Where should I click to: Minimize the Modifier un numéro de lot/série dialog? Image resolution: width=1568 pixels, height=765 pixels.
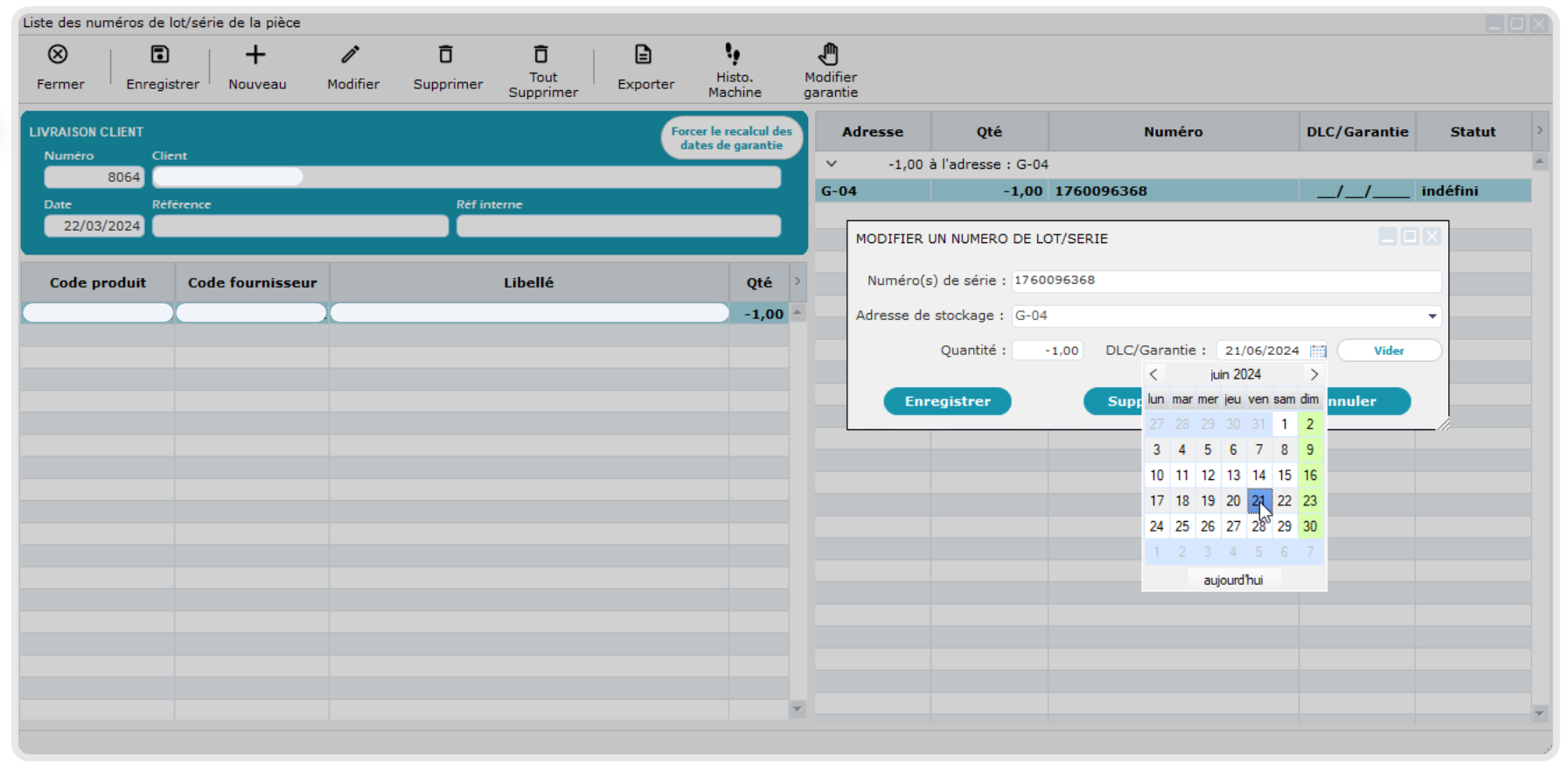(1388, 237)
